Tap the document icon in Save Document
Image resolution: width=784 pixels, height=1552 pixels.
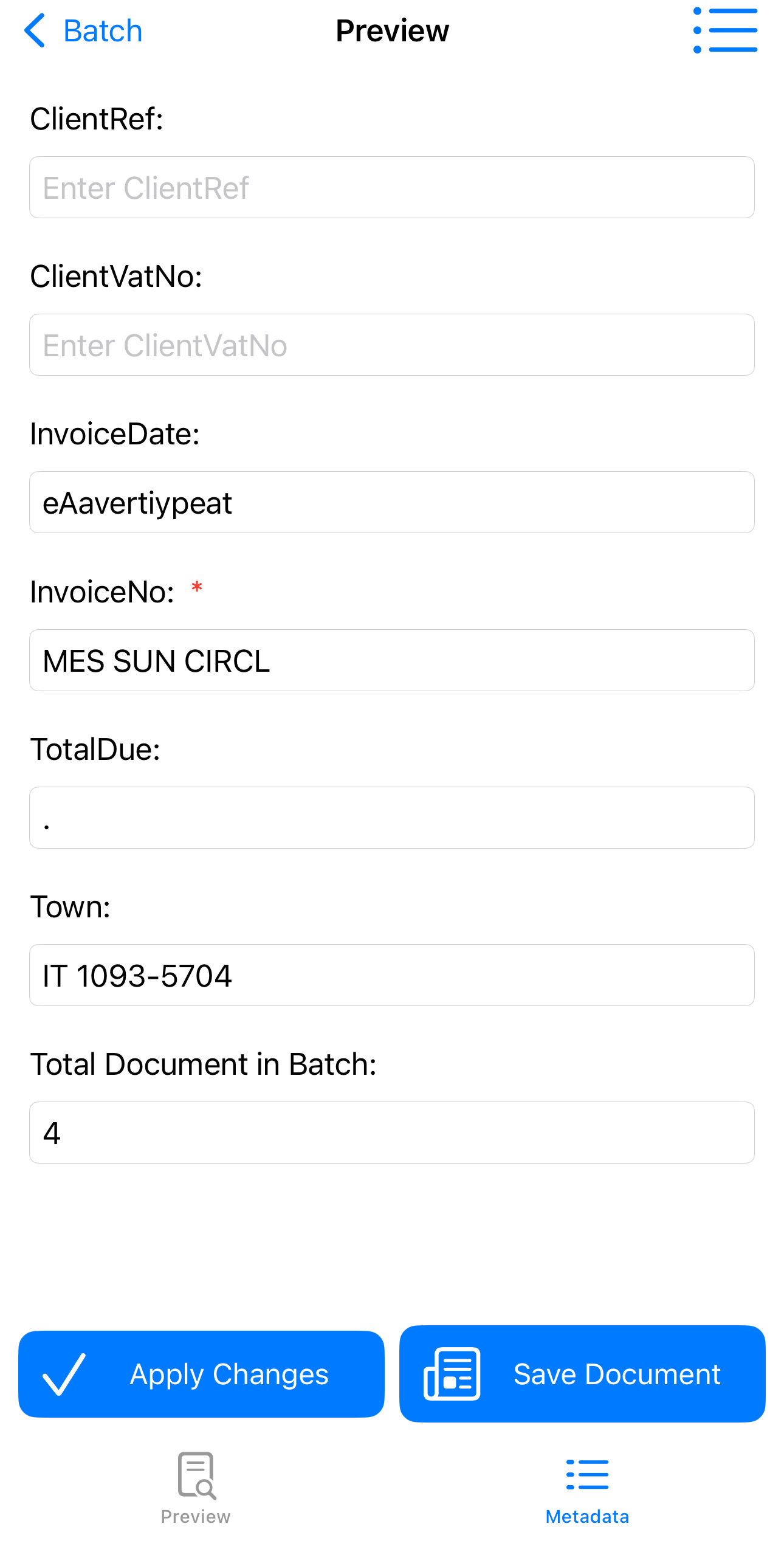[452, 1374]
